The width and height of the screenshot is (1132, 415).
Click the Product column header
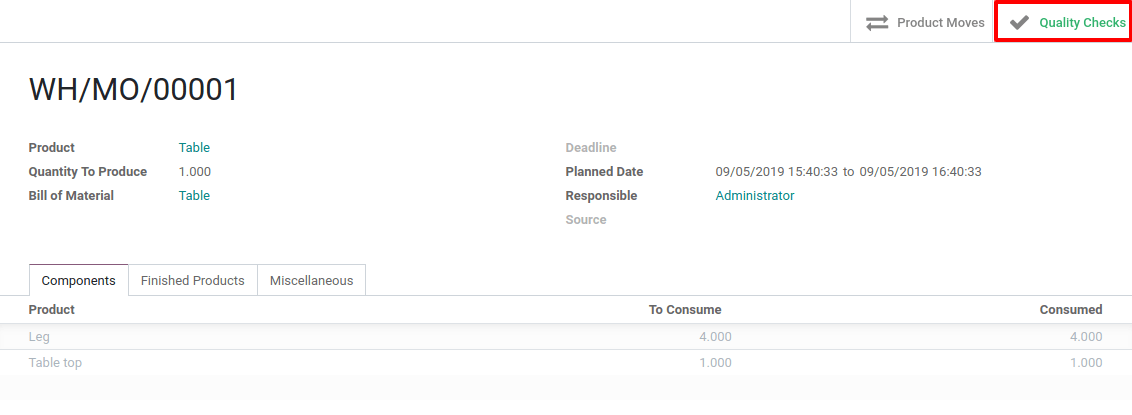51,309
